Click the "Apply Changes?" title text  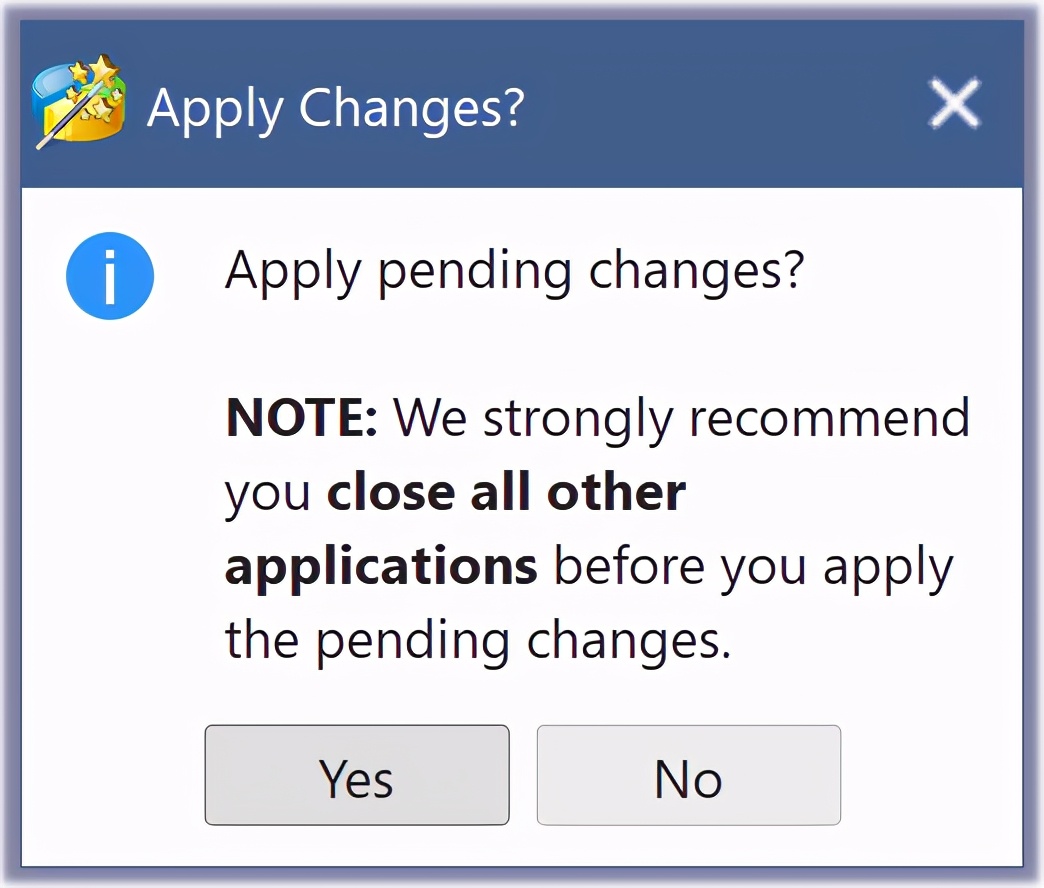335,107
